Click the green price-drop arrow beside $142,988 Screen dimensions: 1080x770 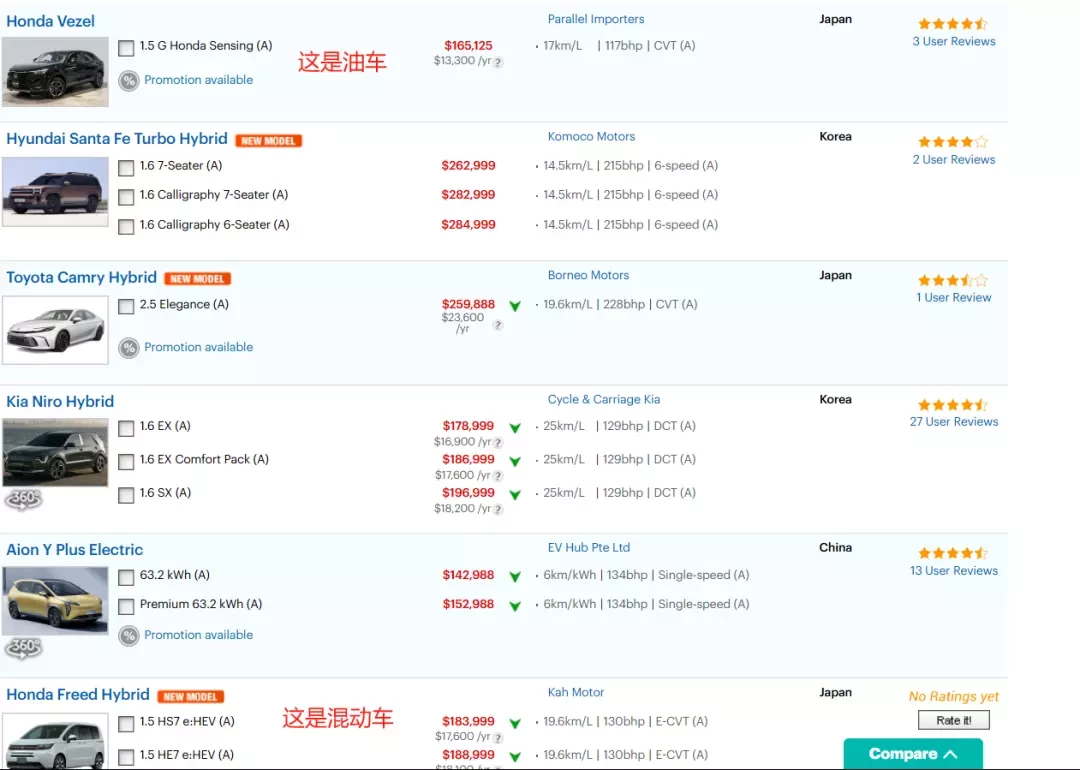click(515, 576)
